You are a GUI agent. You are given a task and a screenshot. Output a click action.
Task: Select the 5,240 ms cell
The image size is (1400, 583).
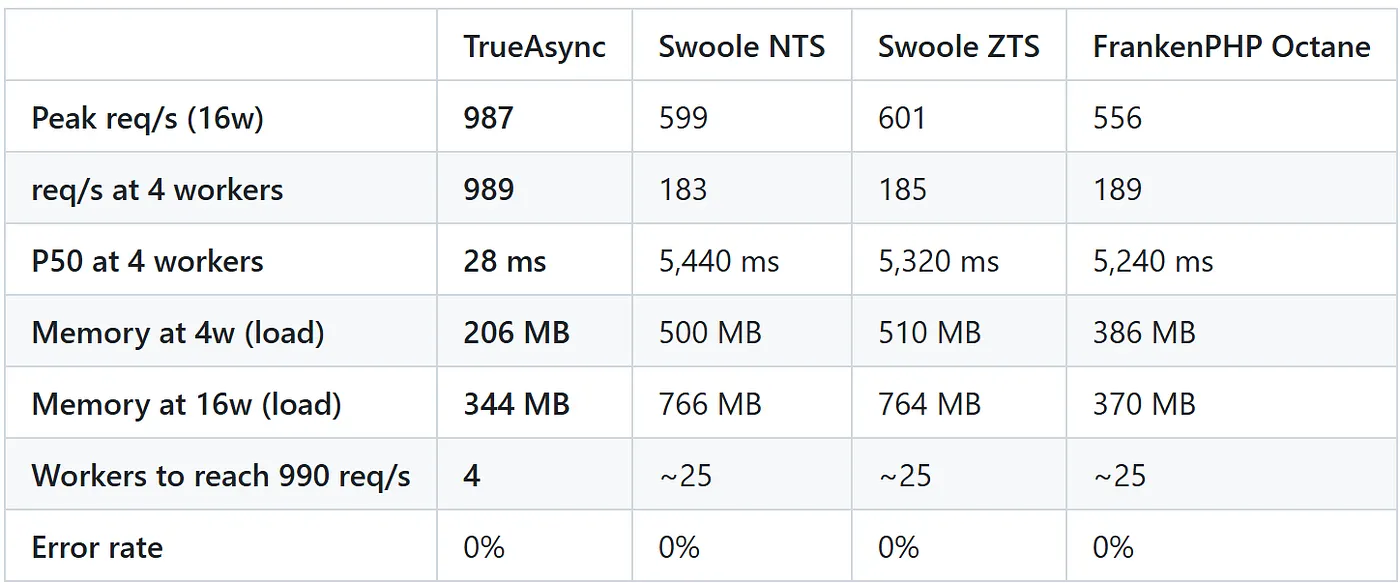1153,262
